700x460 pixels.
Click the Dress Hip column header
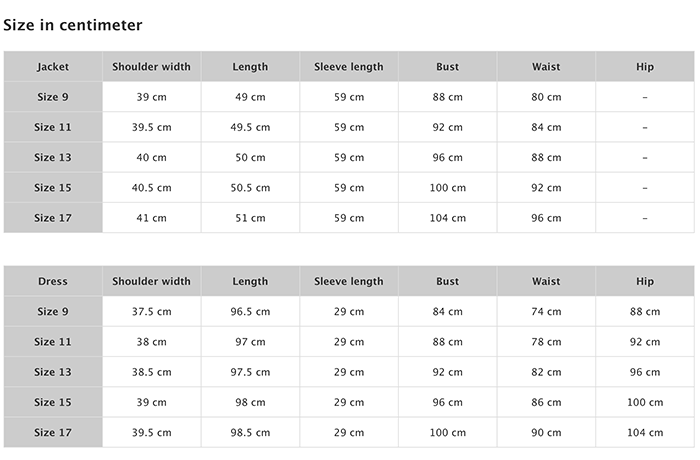(x=645, y=281)
